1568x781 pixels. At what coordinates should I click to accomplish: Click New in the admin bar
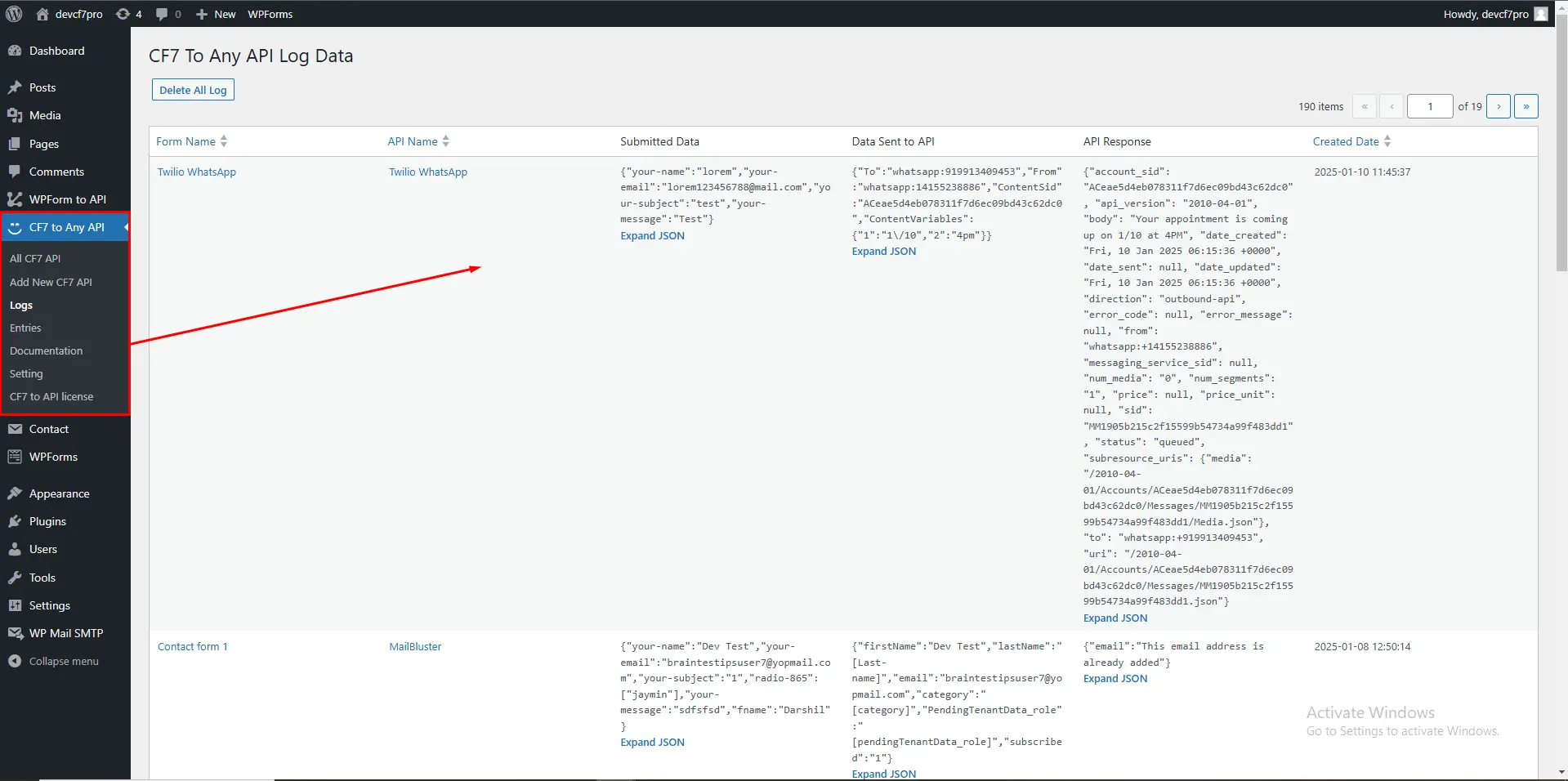(x=225, y=14)
